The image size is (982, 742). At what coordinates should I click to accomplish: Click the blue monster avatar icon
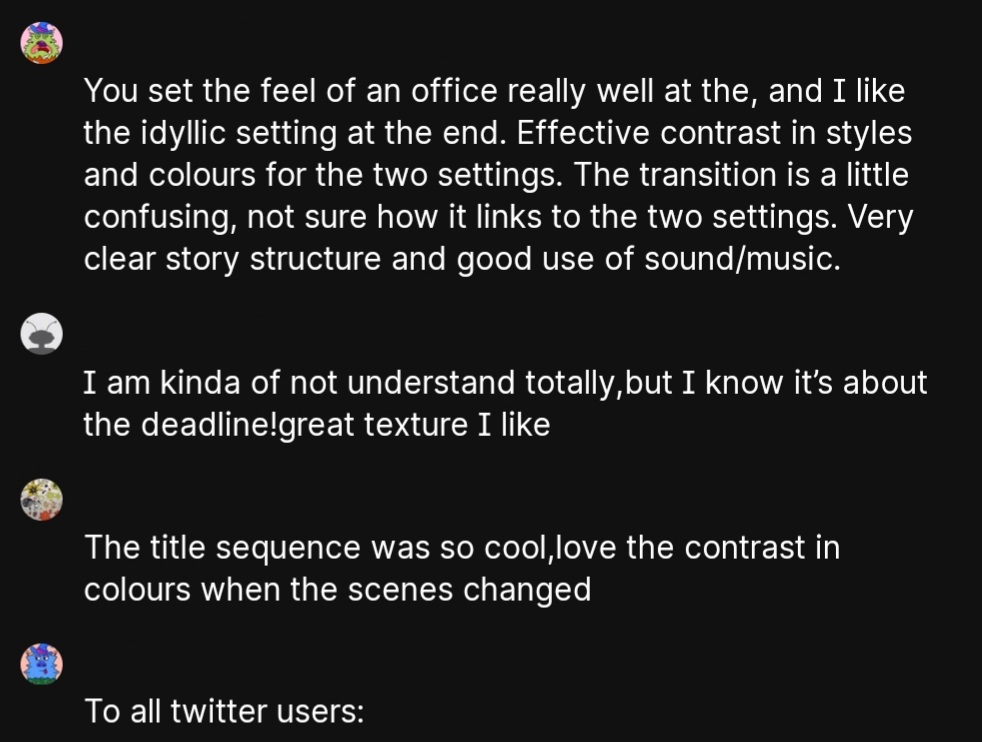(41, 664)
